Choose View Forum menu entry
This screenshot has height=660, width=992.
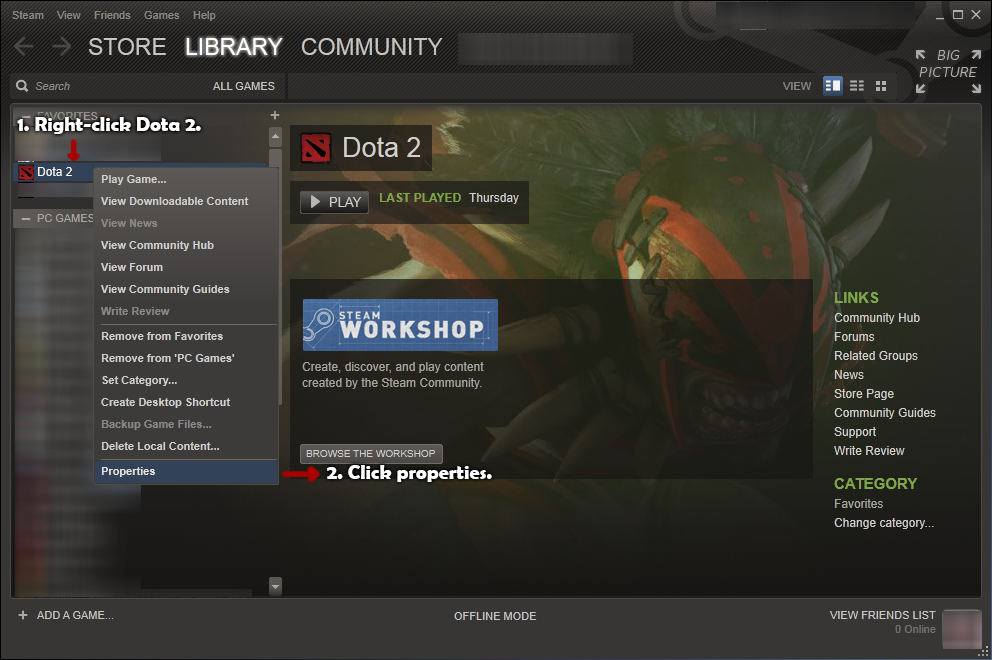[x=186, y=267]
